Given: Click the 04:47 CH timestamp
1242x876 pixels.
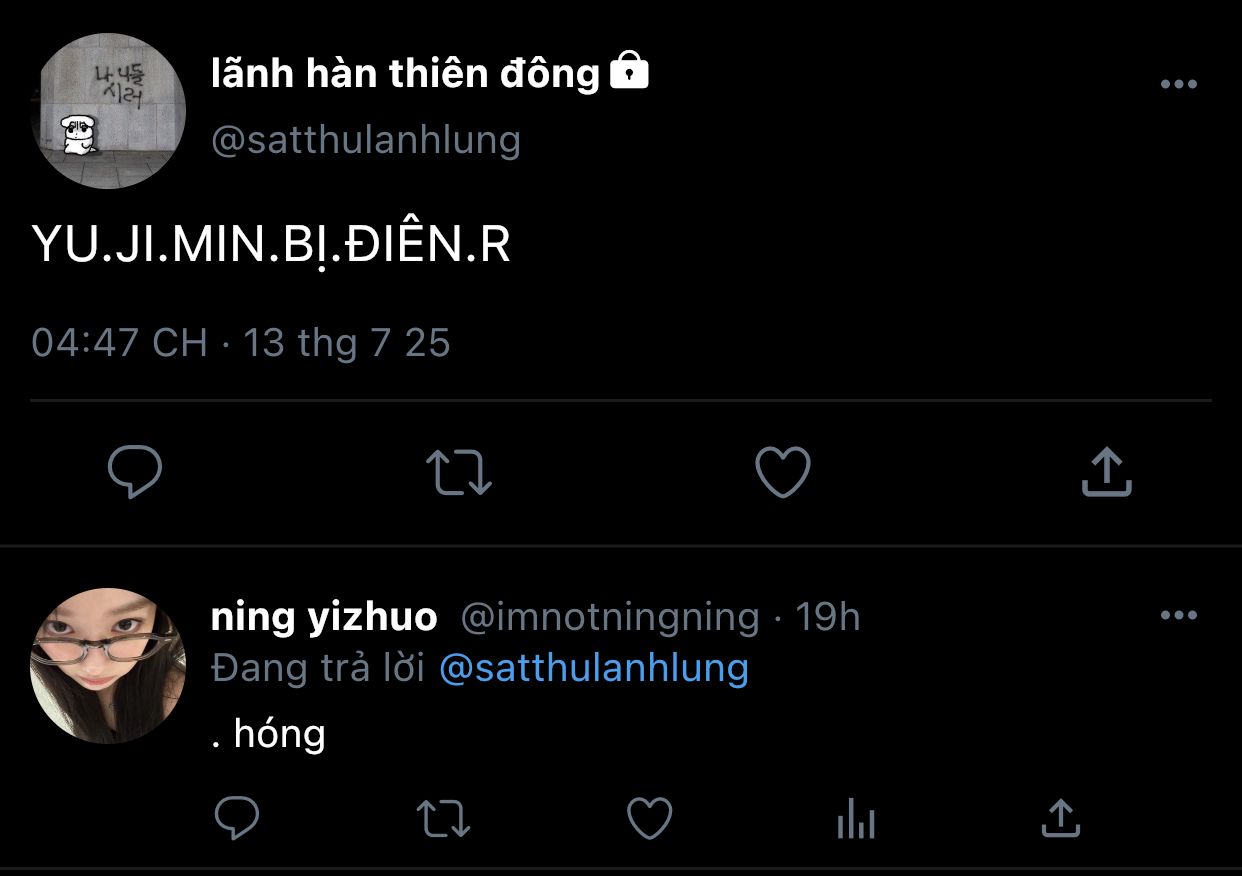Looking at the screenshot, I should tap(240, 343).
